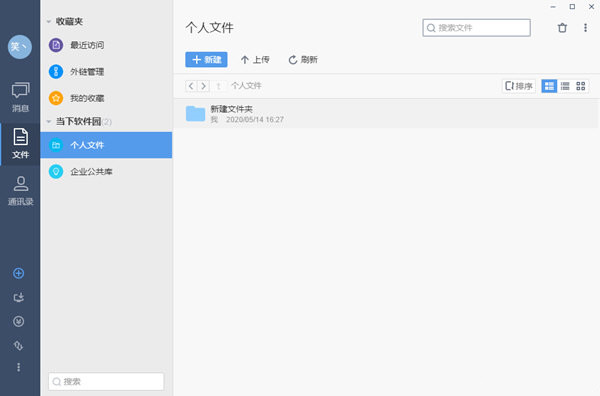
Task: Focus the 搜索文件 search field
Action: (x=476, y=28)
